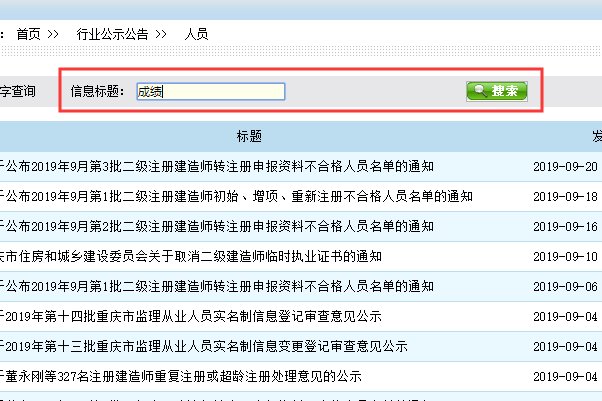Click the date 2019-09-18
The height and width of the screenshot is (401, 602).
pos(565,197)
